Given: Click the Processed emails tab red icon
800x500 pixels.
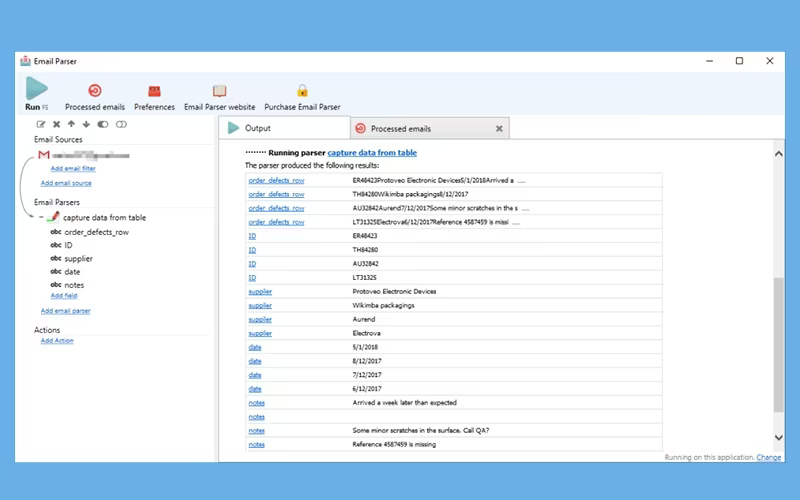Looking at the screenshot, I should tap(360, 129).
